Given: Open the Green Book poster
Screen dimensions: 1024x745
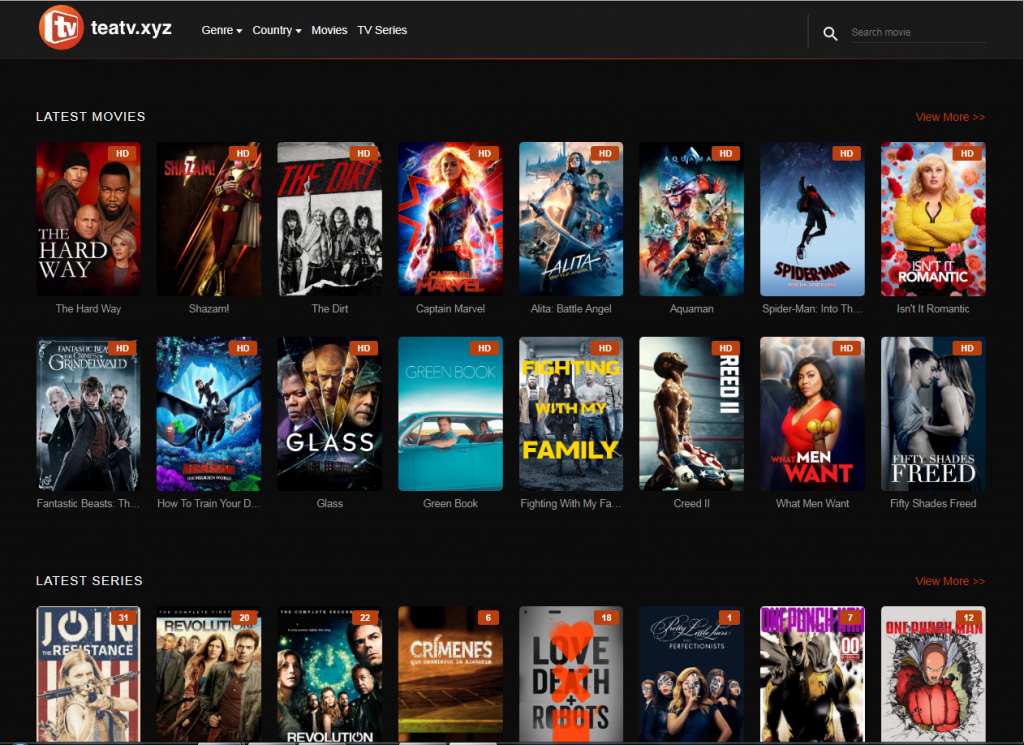Looking at the screenshot, I should pos(451,414).
